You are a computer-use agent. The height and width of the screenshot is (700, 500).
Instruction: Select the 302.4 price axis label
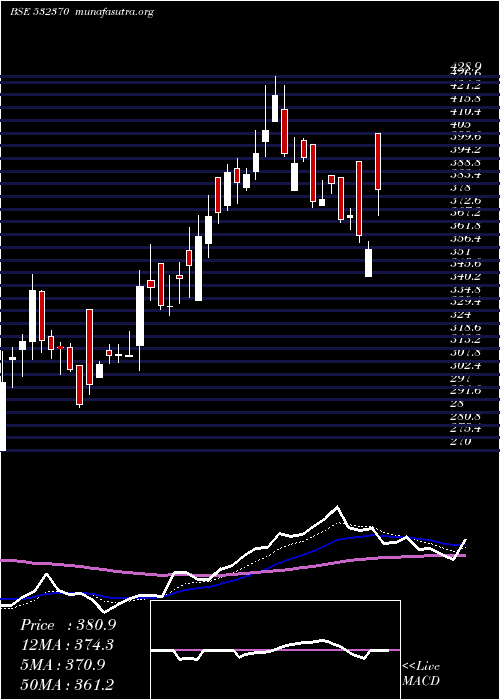(465, 366)
